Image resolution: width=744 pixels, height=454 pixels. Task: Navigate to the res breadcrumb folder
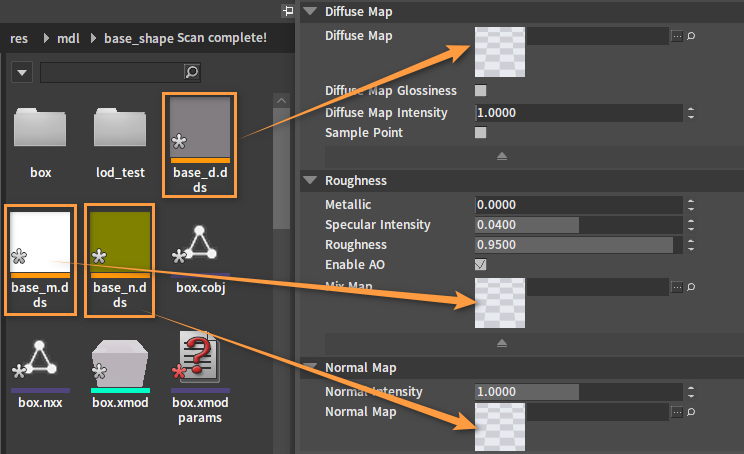click(x=19, y=38)
